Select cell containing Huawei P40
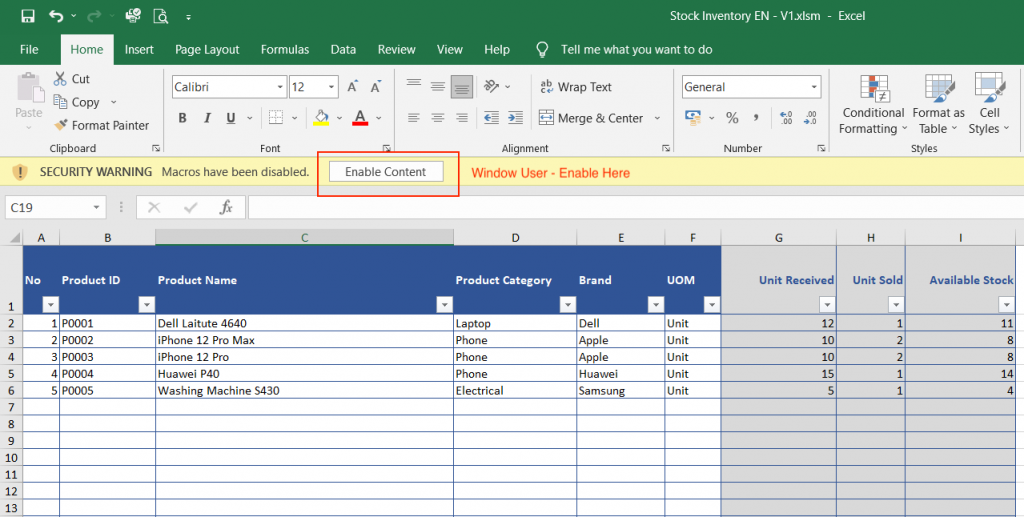Screen dimensions: 1024x517 click(304, 374)
